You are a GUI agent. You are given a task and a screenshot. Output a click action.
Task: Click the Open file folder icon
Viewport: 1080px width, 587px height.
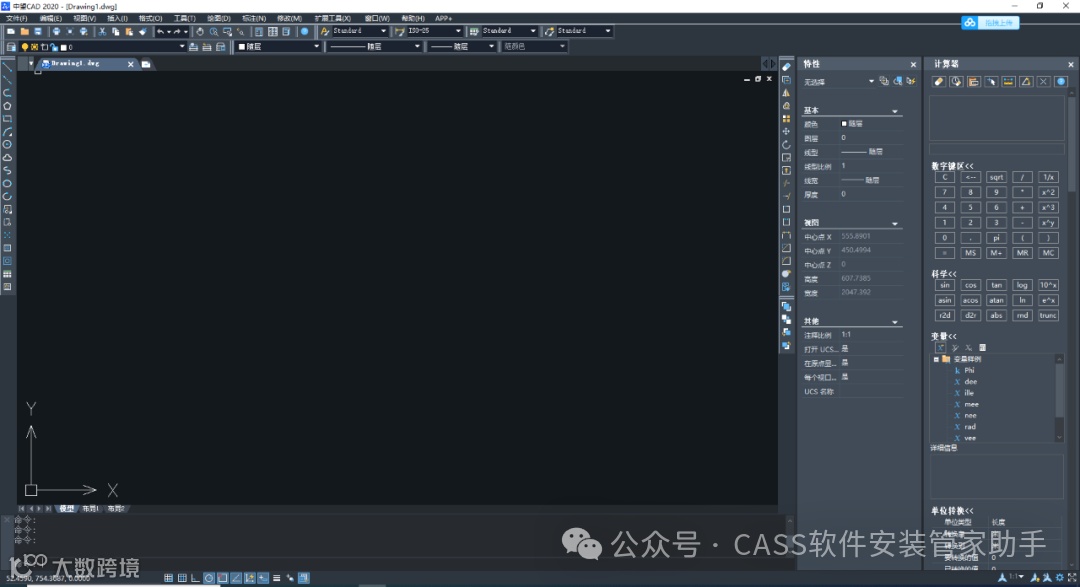coord(24,31)
